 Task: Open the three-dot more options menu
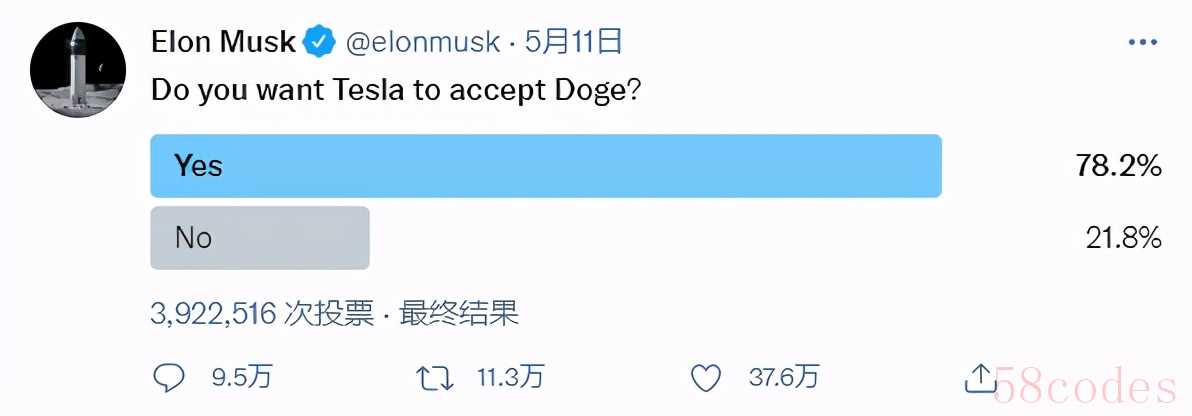pyautogui.click(x=1142, y=43)
